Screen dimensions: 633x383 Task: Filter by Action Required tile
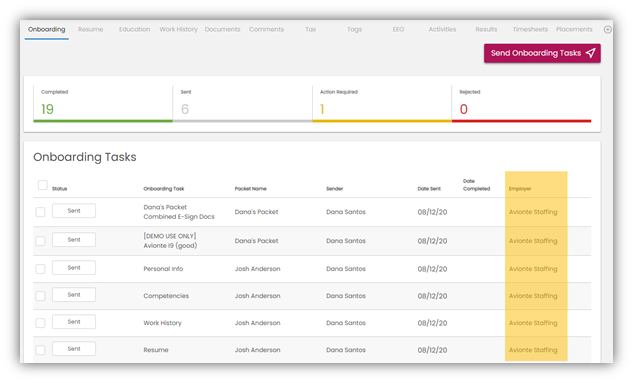coord(382,104)
